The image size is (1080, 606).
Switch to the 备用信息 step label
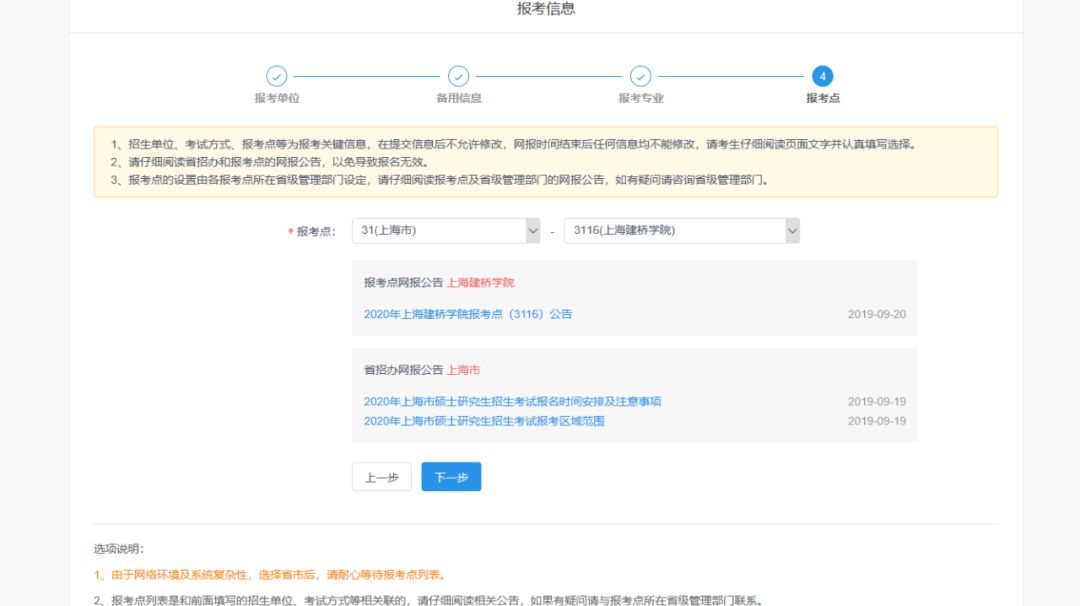[x=458, y=98]
